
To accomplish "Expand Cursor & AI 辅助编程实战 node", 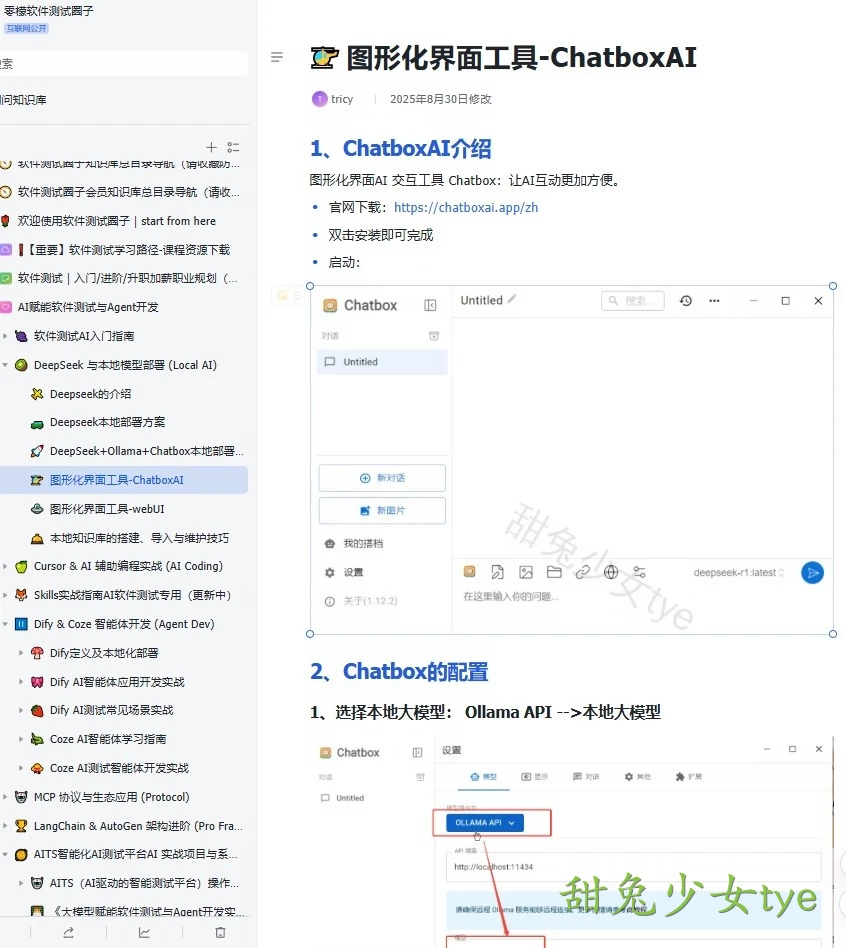I will click(5, 567).
